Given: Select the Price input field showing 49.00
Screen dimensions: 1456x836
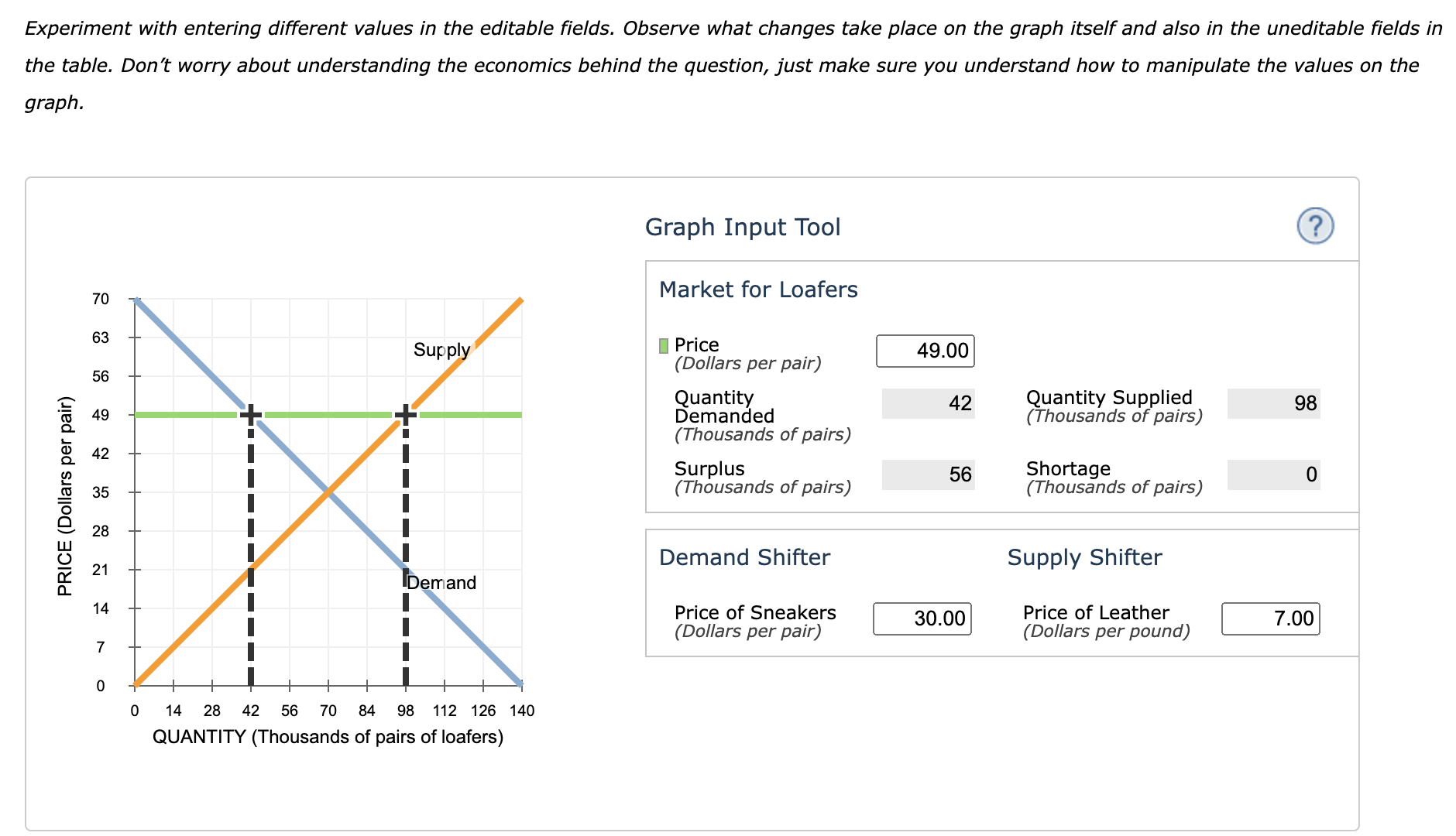Looking at the screenshot, I should [x=925, y=351].
